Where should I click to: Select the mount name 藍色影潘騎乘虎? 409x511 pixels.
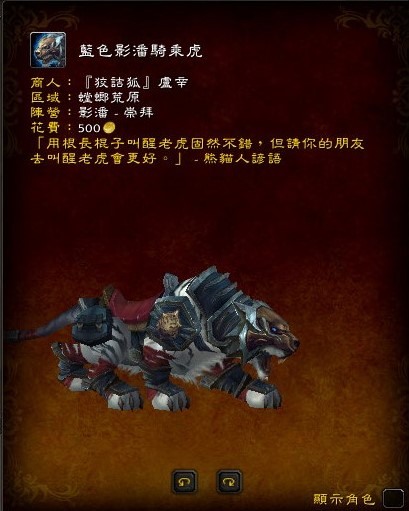click(140, 51)
